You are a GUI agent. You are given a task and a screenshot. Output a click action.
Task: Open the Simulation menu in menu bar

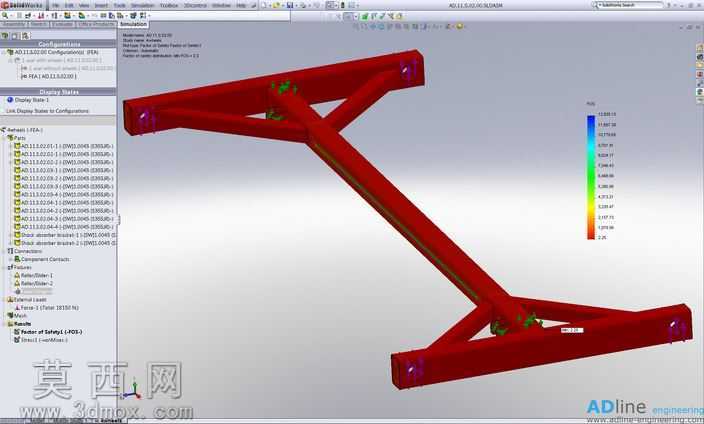pos(142,5)
